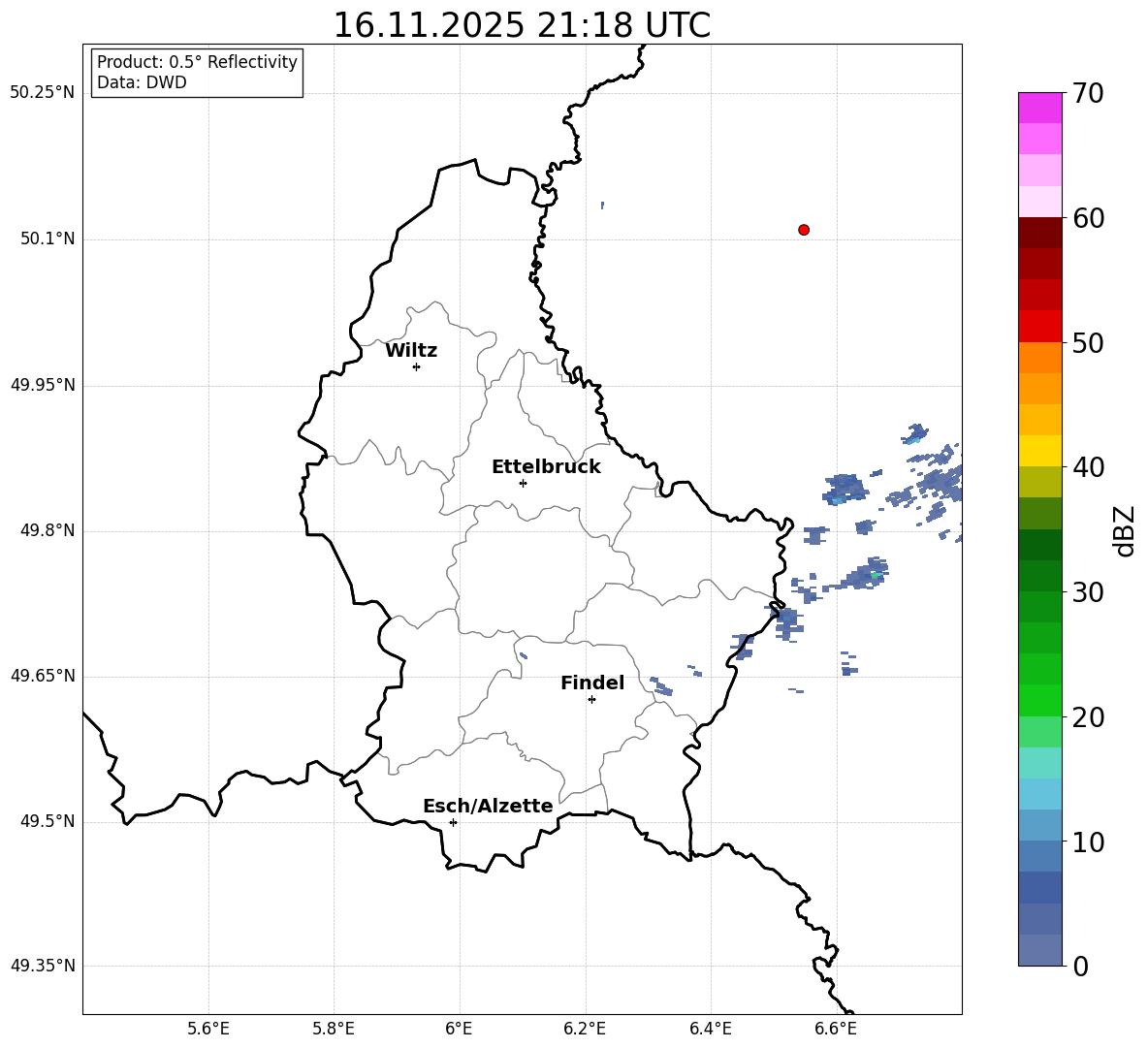Screen dimensions: 1148x1048
Task: Click the 6°E longitude label
Action: pos(459,1029)
